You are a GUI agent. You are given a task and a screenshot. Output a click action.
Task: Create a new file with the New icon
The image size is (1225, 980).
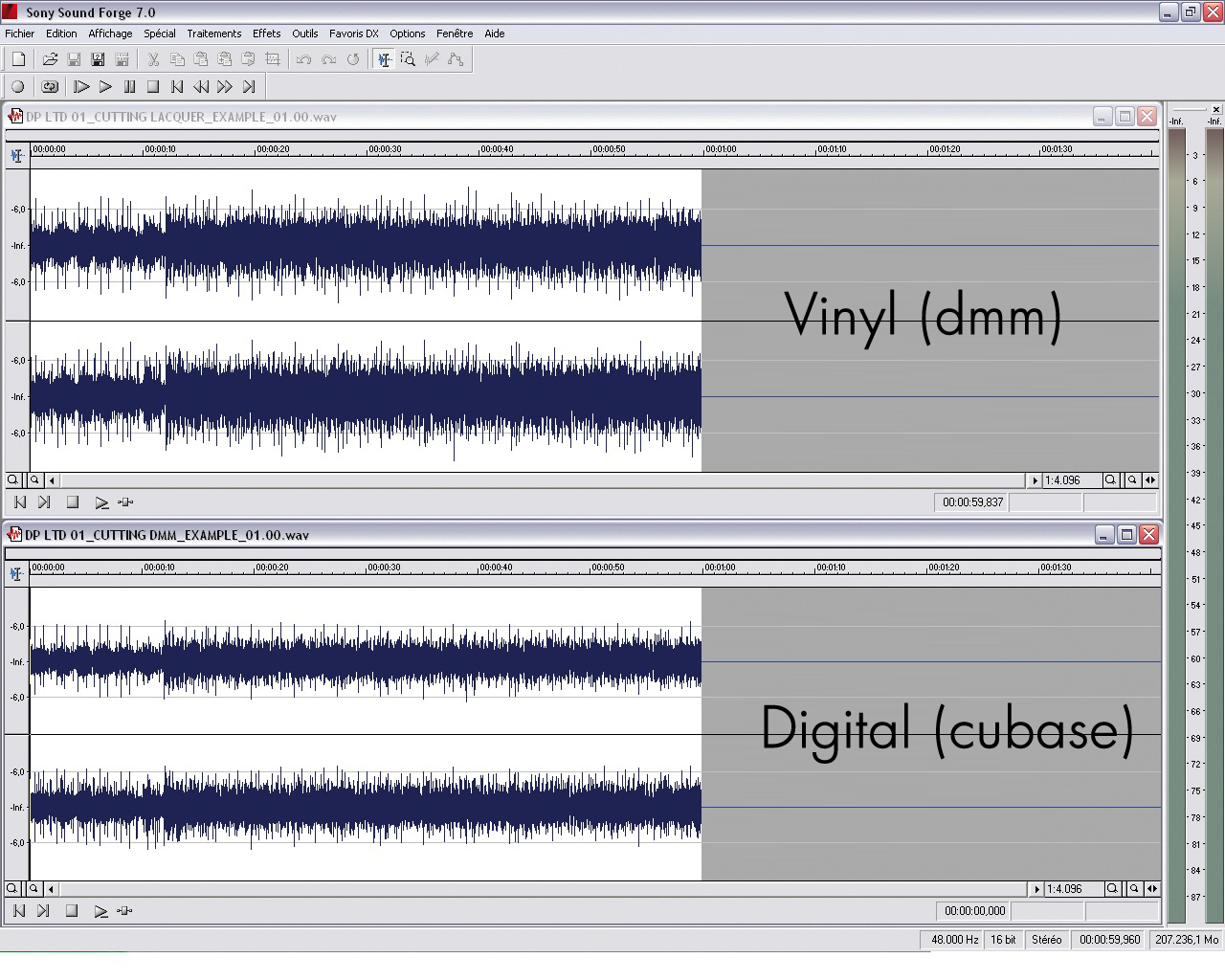click(18, 59)
